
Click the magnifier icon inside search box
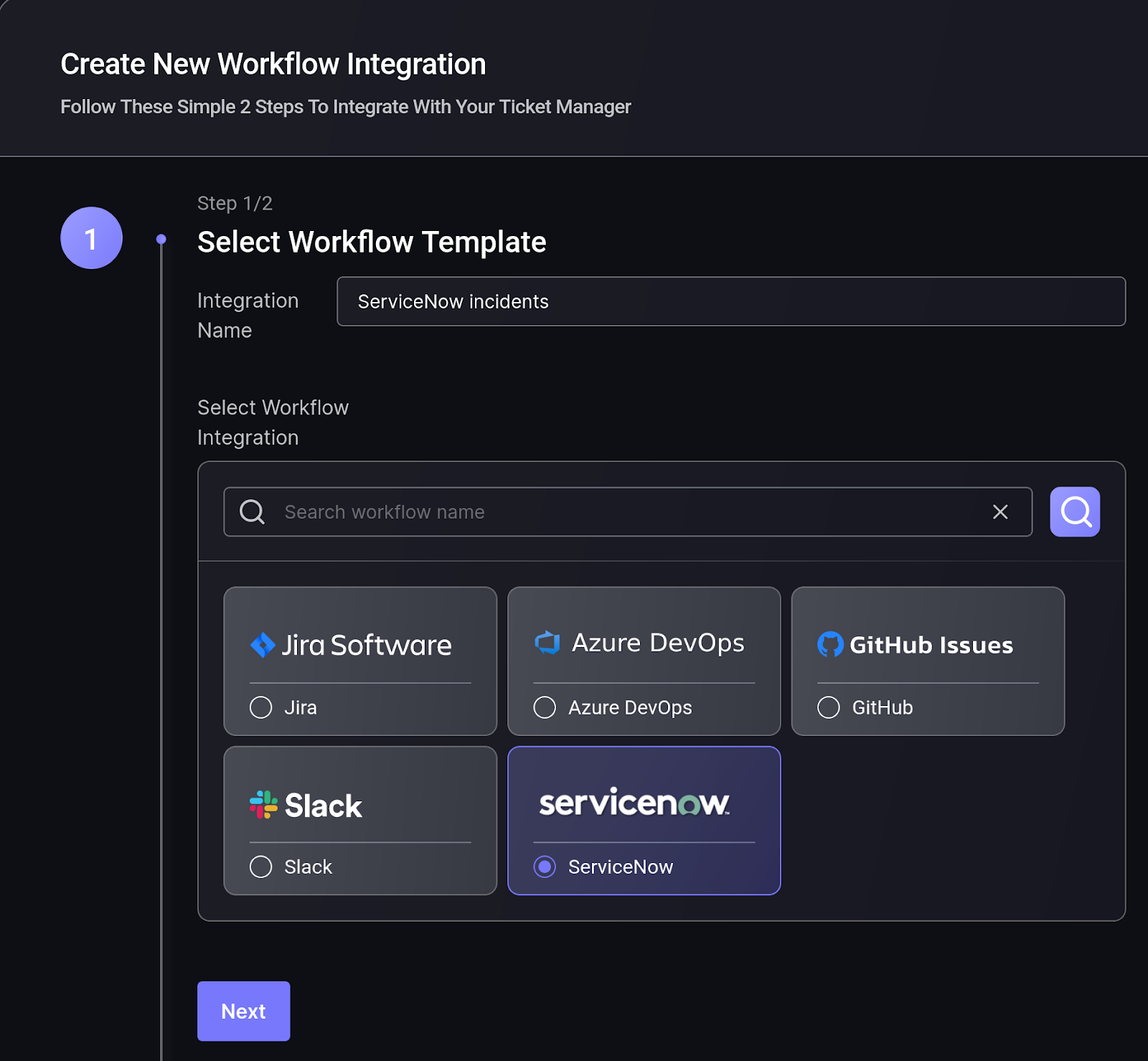pyautogui.click(x=252, y=511)
